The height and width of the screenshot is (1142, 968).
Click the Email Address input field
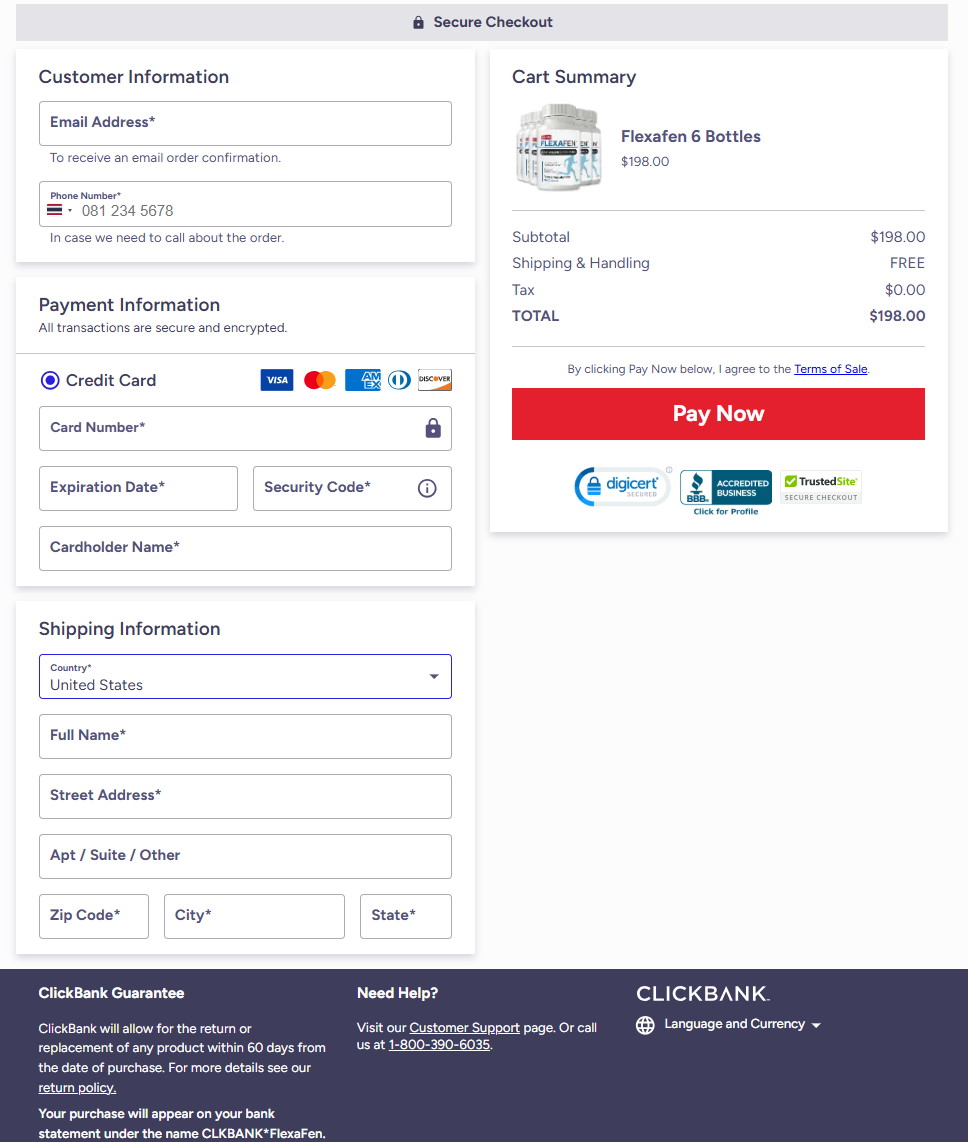pyautogui.click(x=245, y=122)
